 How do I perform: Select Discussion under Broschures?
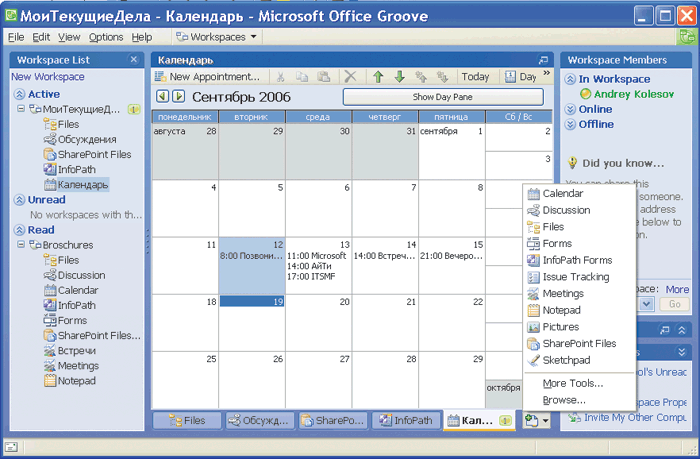click(75, 275)
